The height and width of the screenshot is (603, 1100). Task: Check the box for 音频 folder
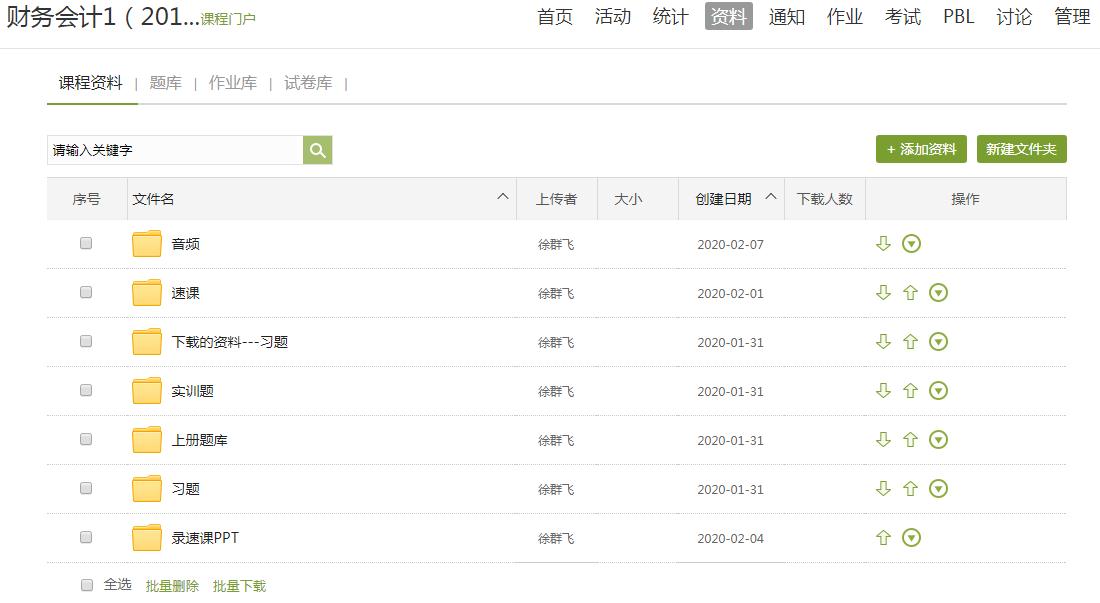click(x=86, y=243)
